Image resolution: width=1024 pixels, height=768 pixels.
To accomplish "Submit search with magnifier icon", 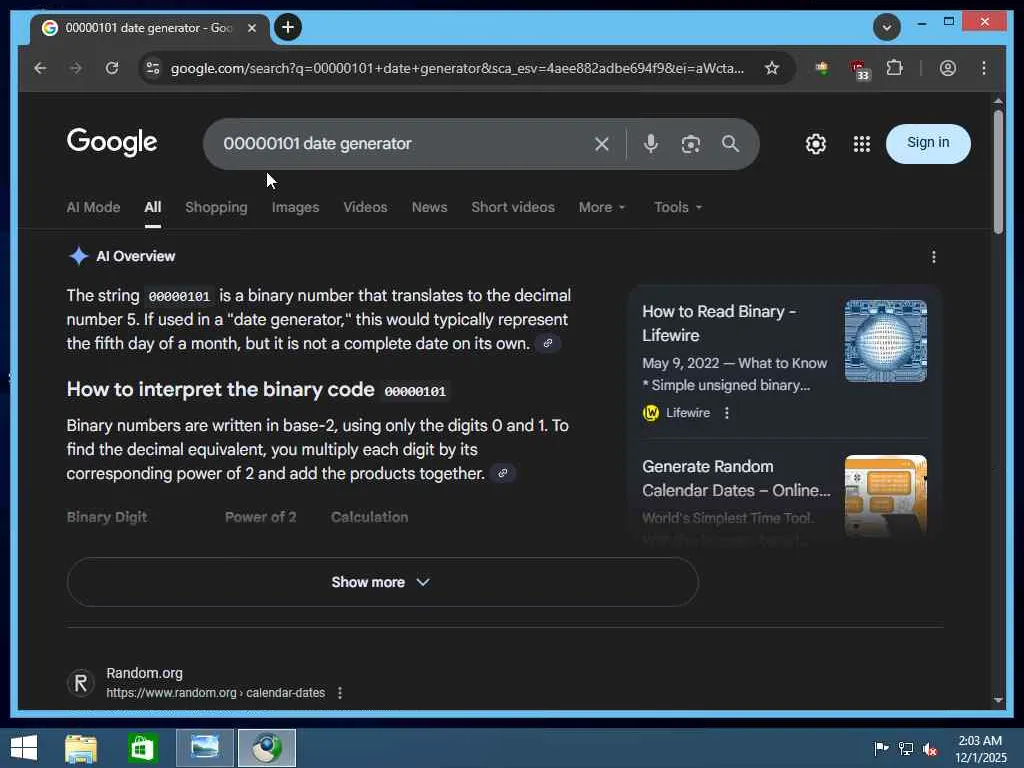I will [730, 144].
